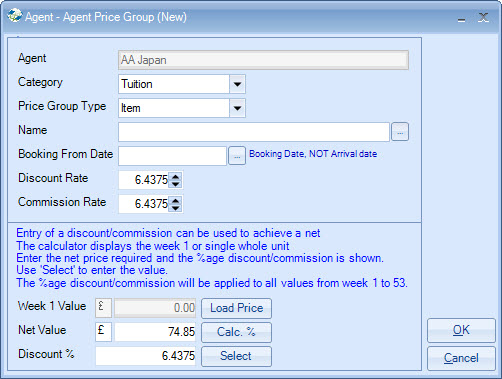Click the Calc. % button
502x379 pixels.
pos(236,332)
